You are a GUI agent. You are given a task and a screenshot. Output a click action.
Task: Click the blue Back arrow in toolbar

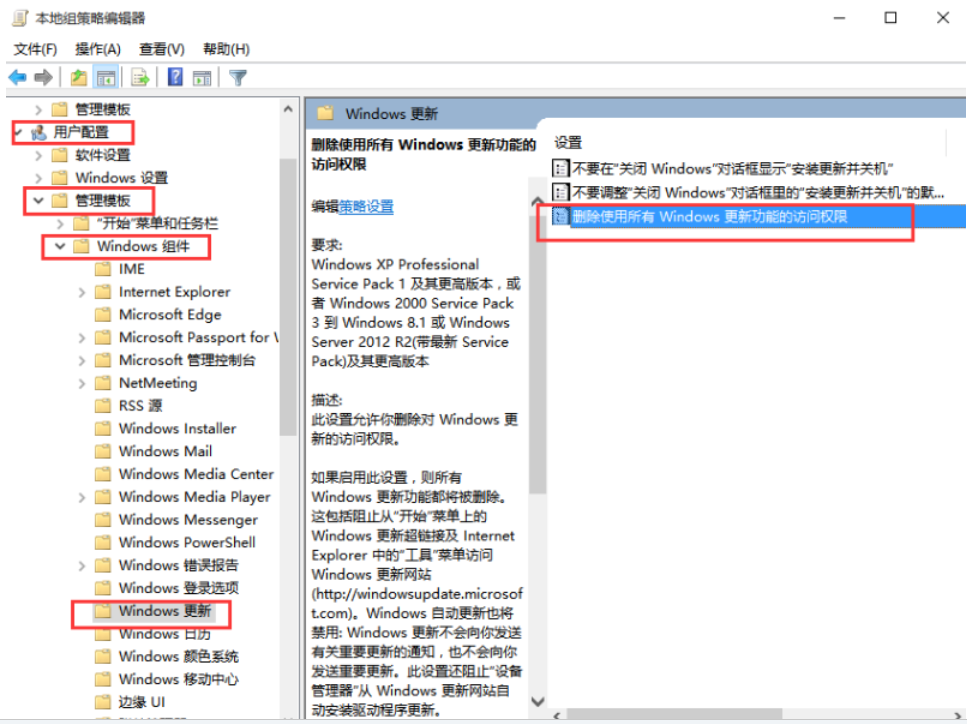17,77
